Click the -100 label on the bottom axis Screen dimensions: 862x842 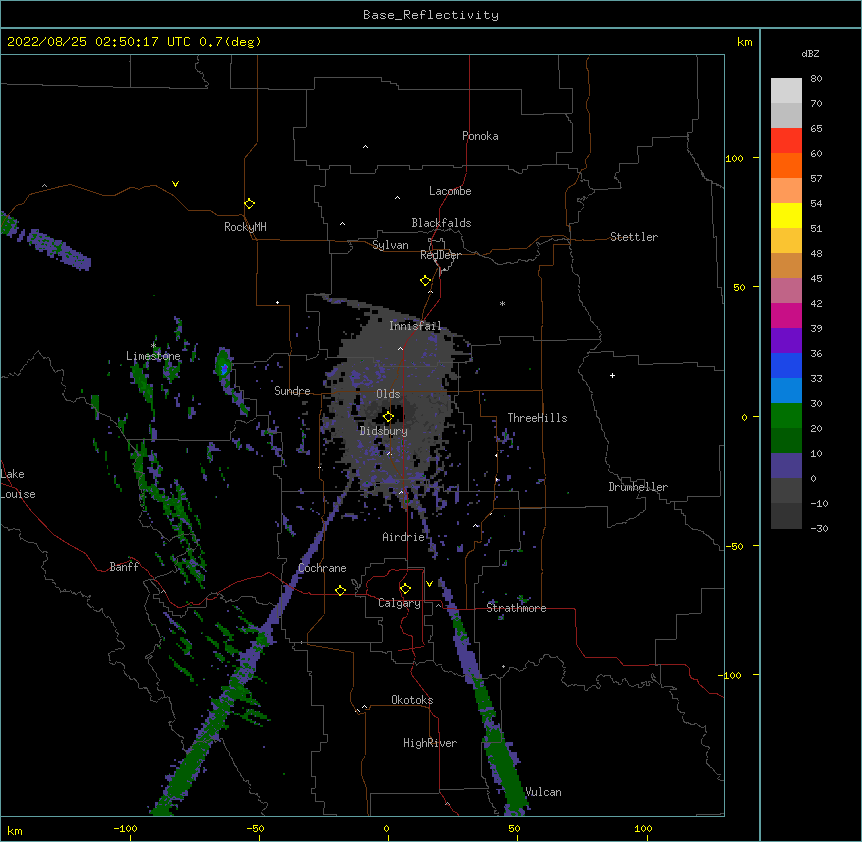pyautogui.click(x=125, y=828)
